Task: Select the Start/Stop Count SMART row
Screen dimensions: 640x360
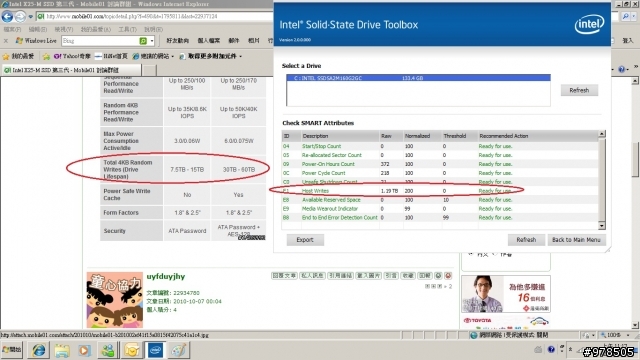Action: pyautogui.click(x=440, y=146)
